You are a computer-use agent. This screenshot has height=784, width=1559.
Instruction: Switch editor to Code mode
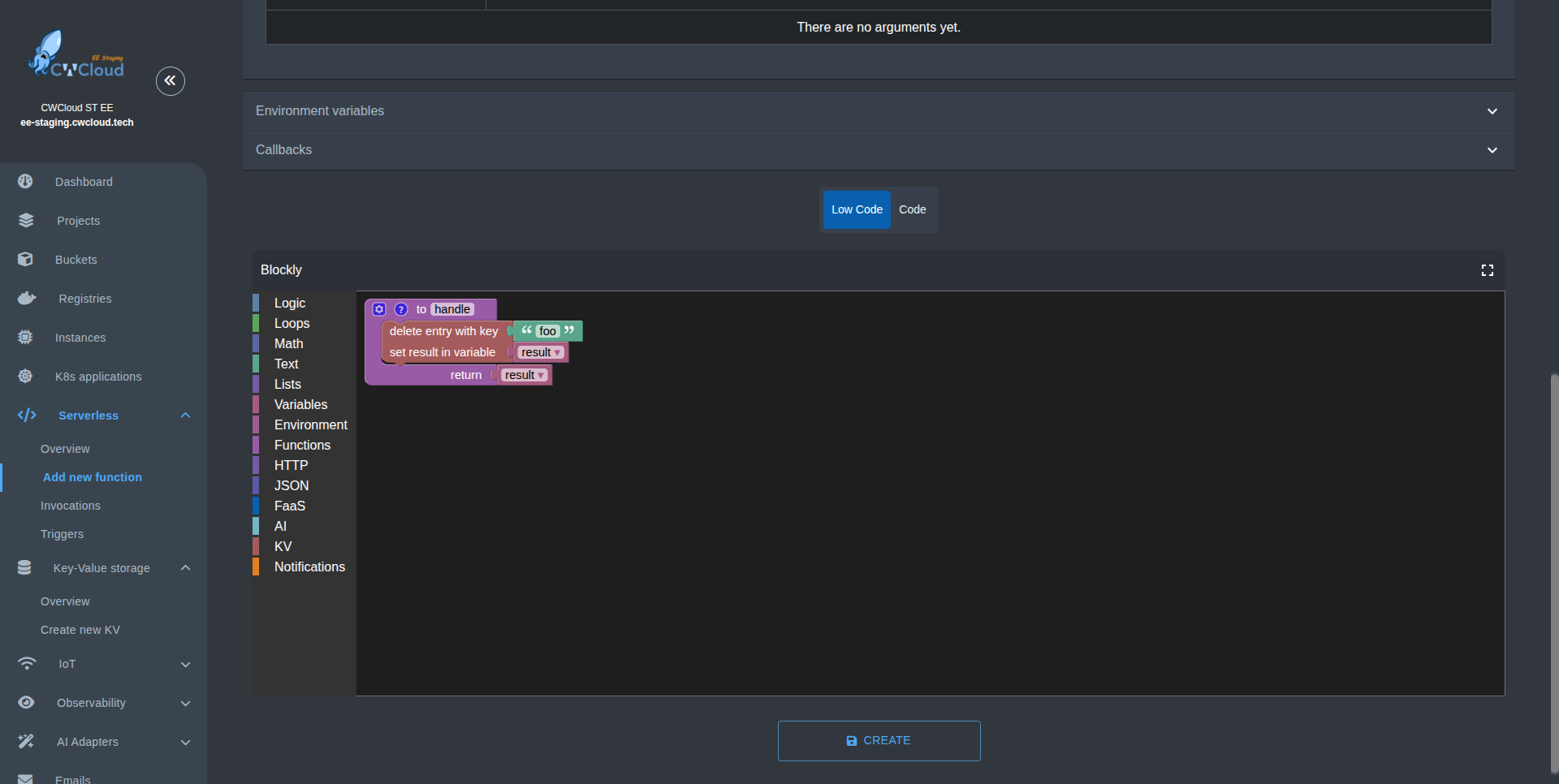[912, 209]
